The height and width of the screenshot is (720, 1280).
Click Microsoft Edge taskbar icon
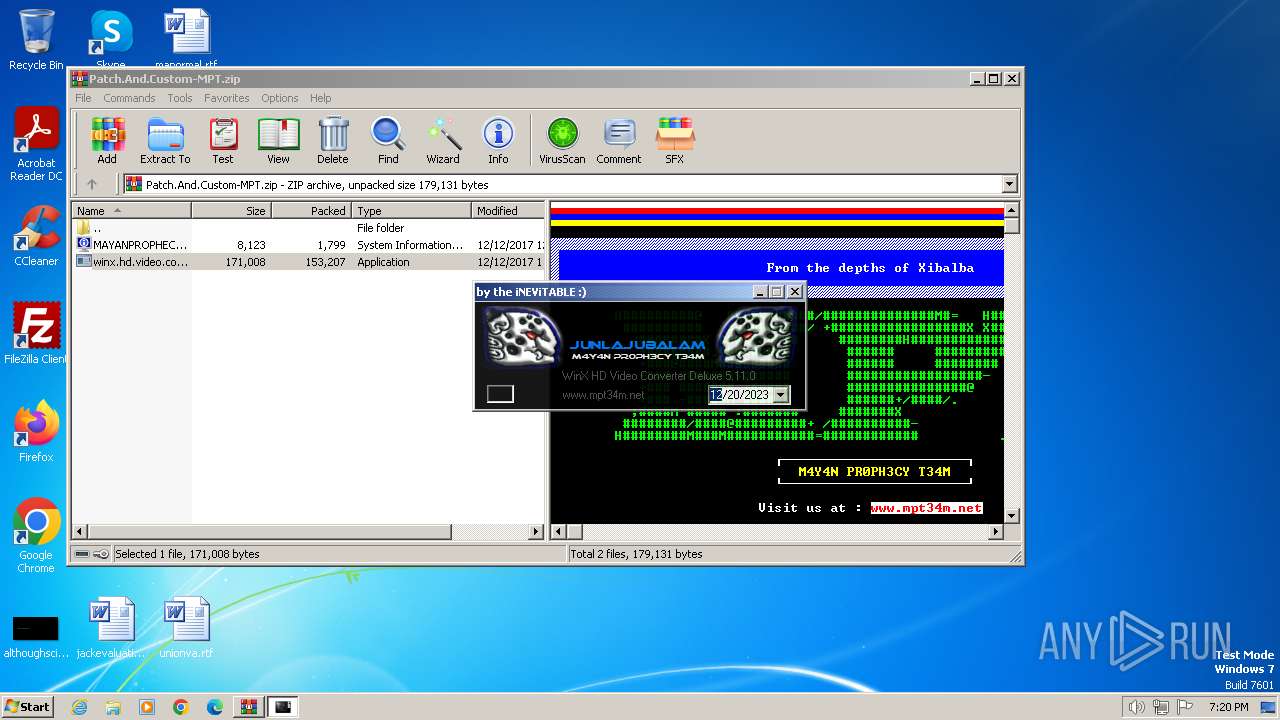(x=214, y=707)
